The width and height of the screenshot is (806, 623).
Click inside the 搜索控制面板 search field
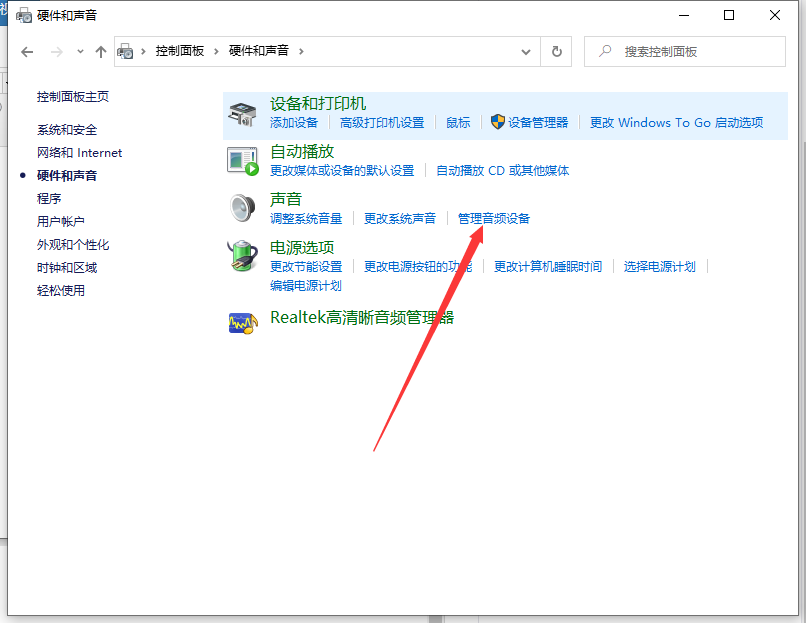pos(680,50)
